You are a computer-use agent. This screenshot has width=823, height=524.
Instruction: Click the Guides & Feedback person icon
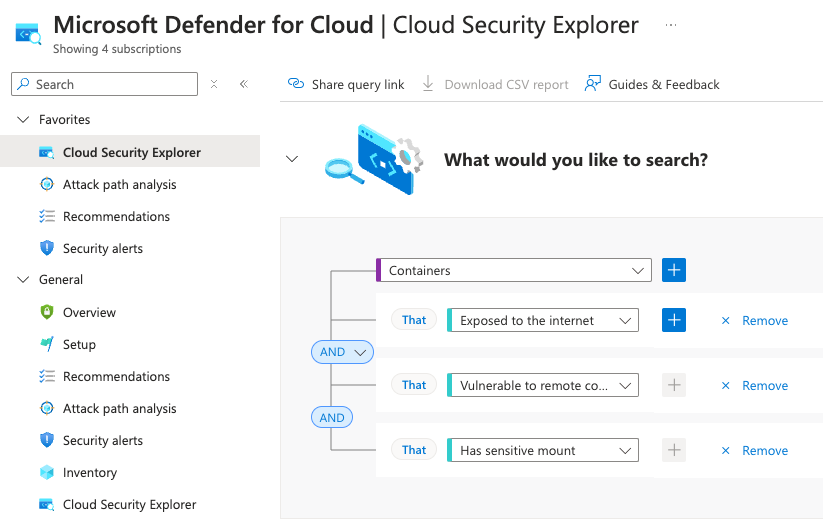[x=593, y=83]
